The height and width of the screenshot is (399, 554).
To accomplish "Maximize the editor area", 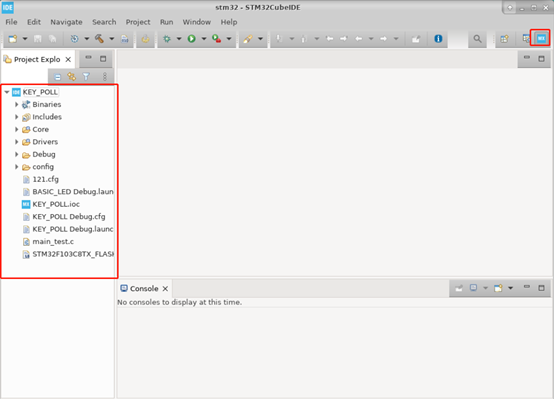I will click(x=541, y=59).
